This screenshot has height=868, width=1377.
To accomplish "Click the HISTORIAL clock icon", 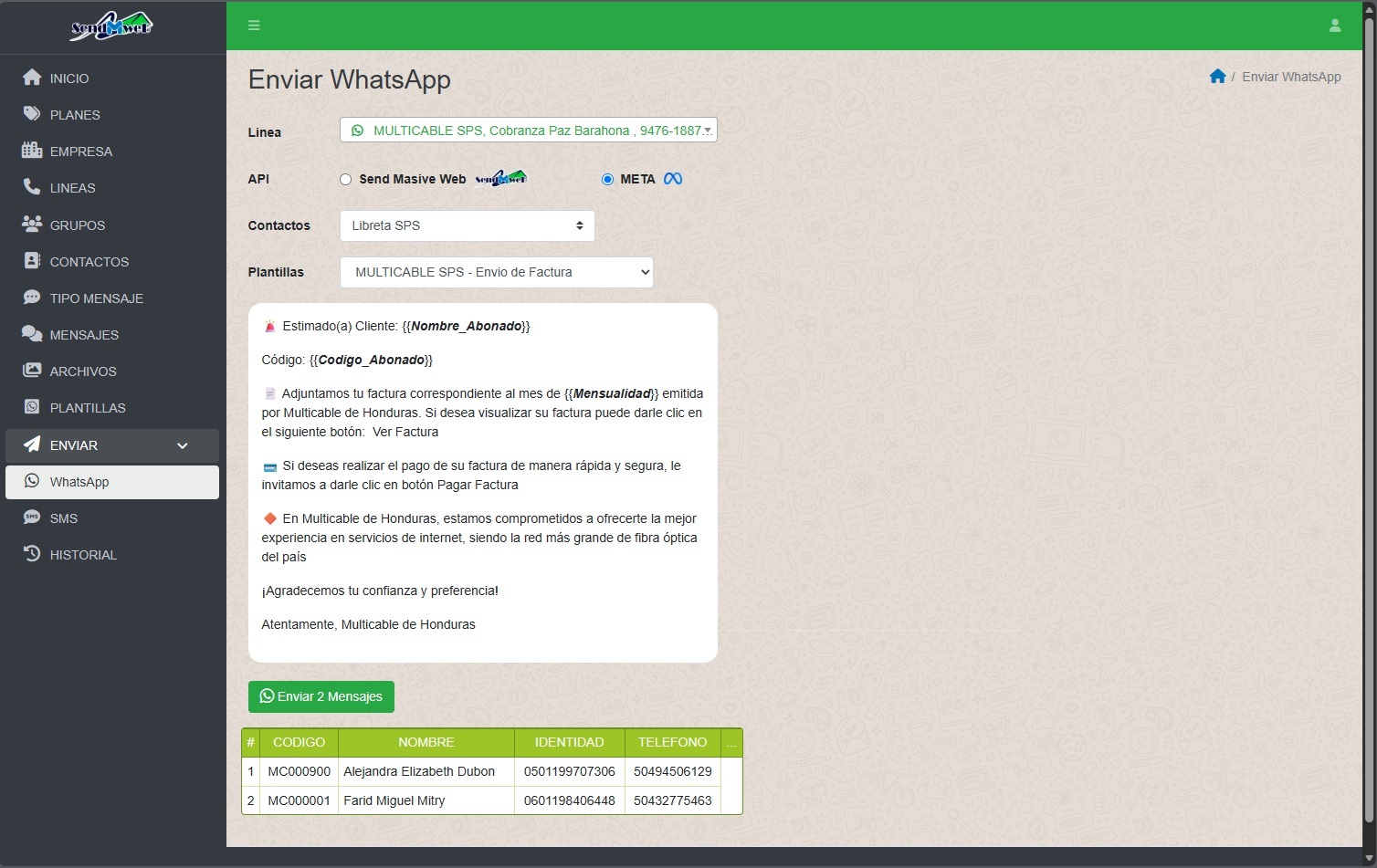I will [x=32, y=554].
